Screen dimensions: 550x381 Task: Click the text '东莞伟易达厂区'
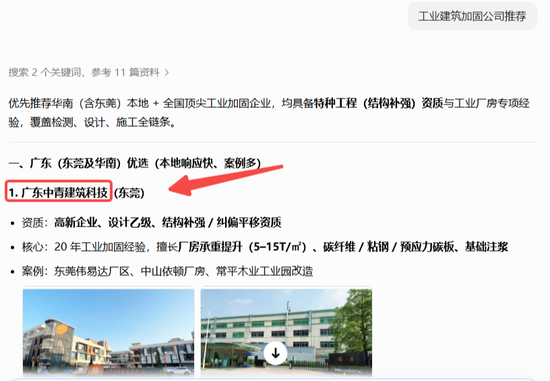click(x=92, y=271)
